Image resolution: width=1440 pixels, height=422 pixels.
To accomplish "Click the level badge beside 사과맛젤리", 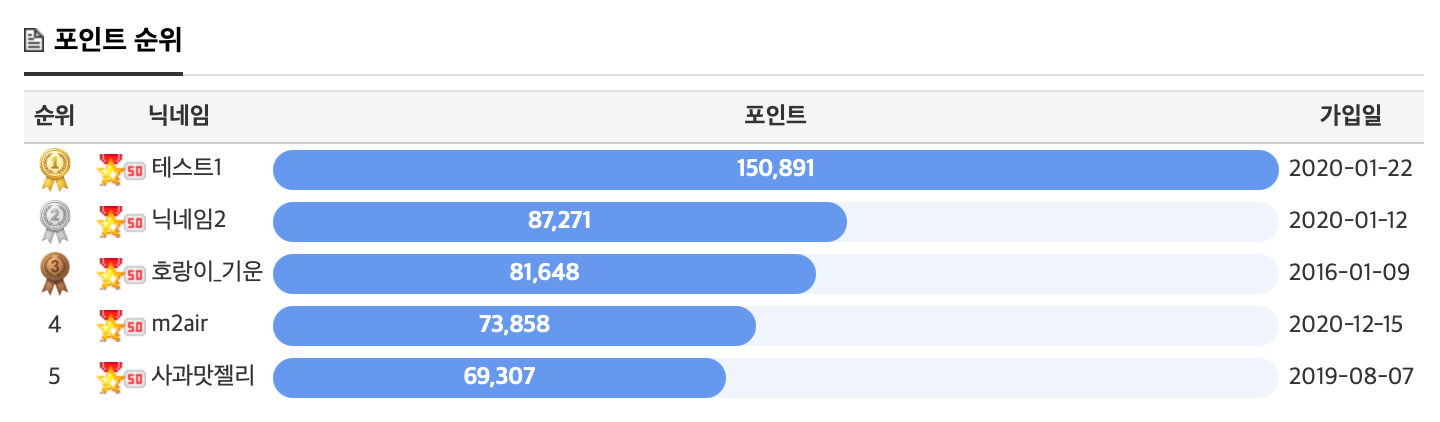I will coord(123,377).
